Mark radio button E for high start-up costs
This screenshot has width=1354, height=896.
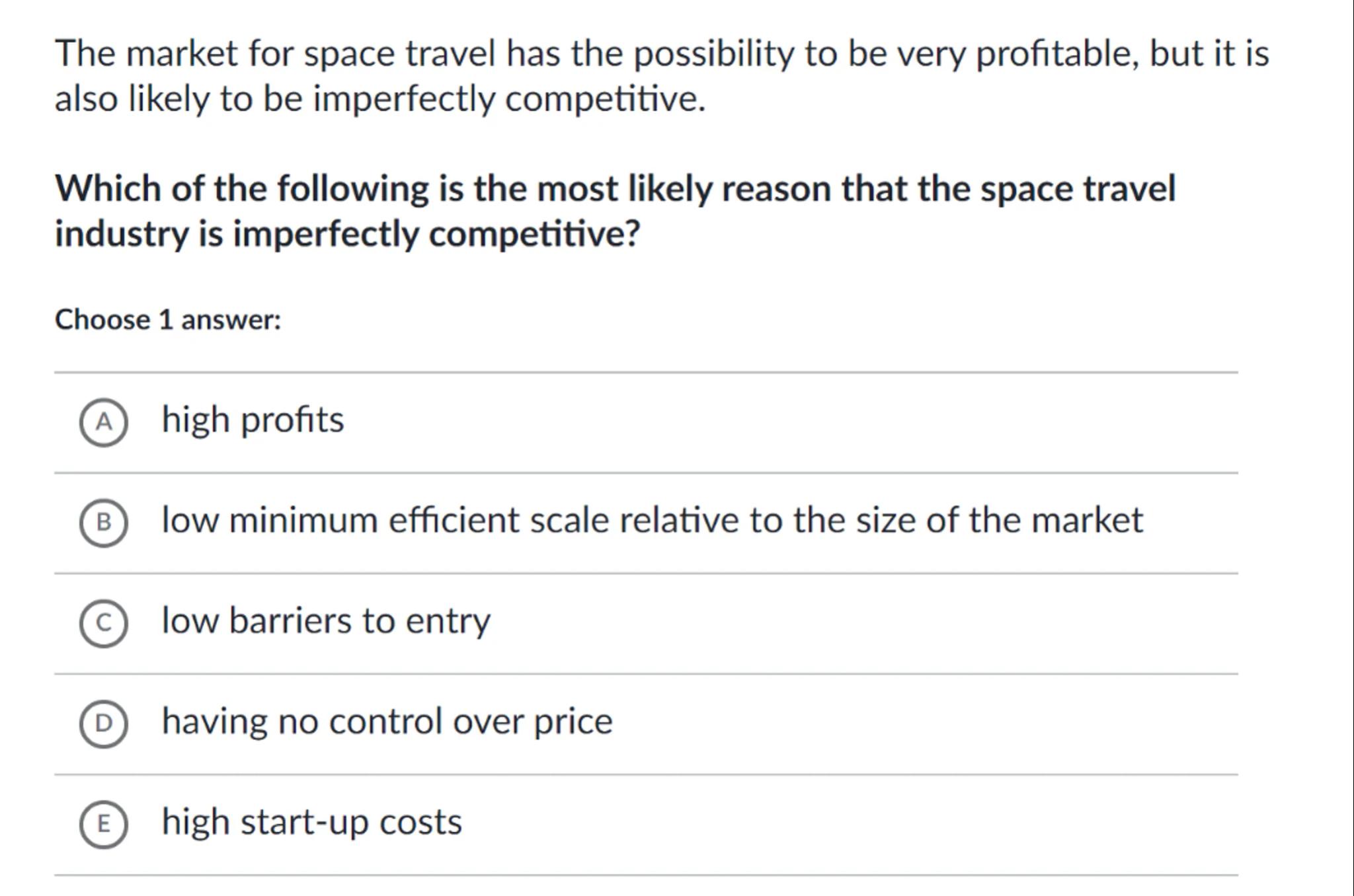[x=103, y=824]
